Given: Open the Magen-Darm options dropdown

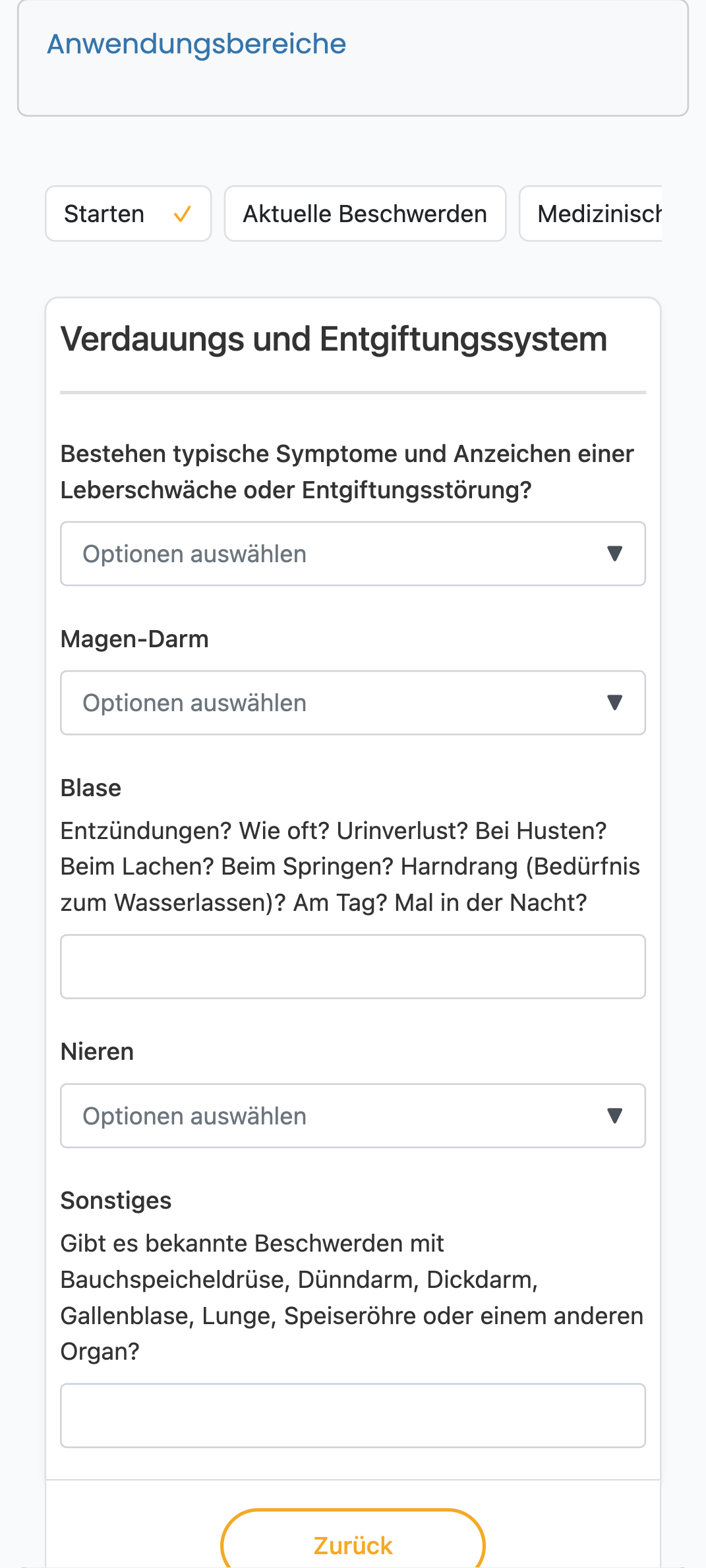Looking at the screenshot, I should (x=353, y=703).
